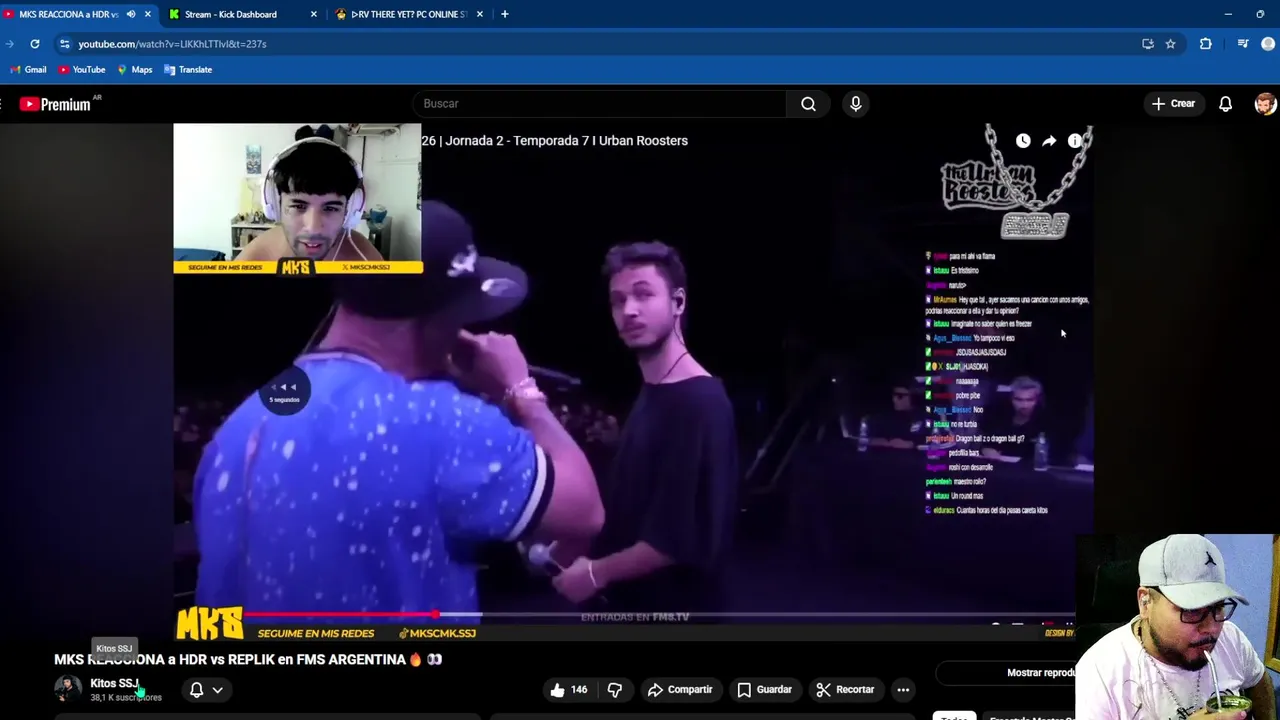Viewport: 1280px width, 720px height.
Task: Click the Compartir button
Action: (x=680, y=690)
